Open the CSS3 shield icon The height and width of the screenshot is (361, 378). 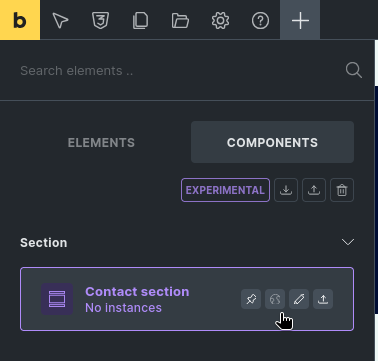coord(100,20)
